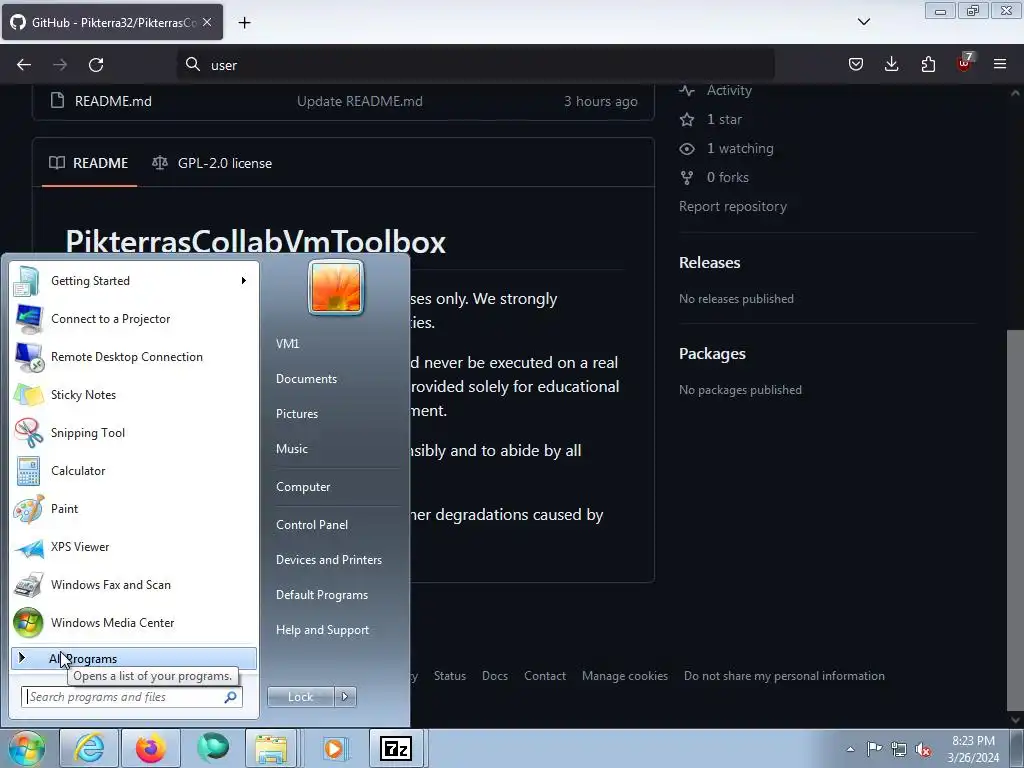1024x768 pixels.
Task: Click Report repository link
Action: pyautogui.click(x=733, y=206)
